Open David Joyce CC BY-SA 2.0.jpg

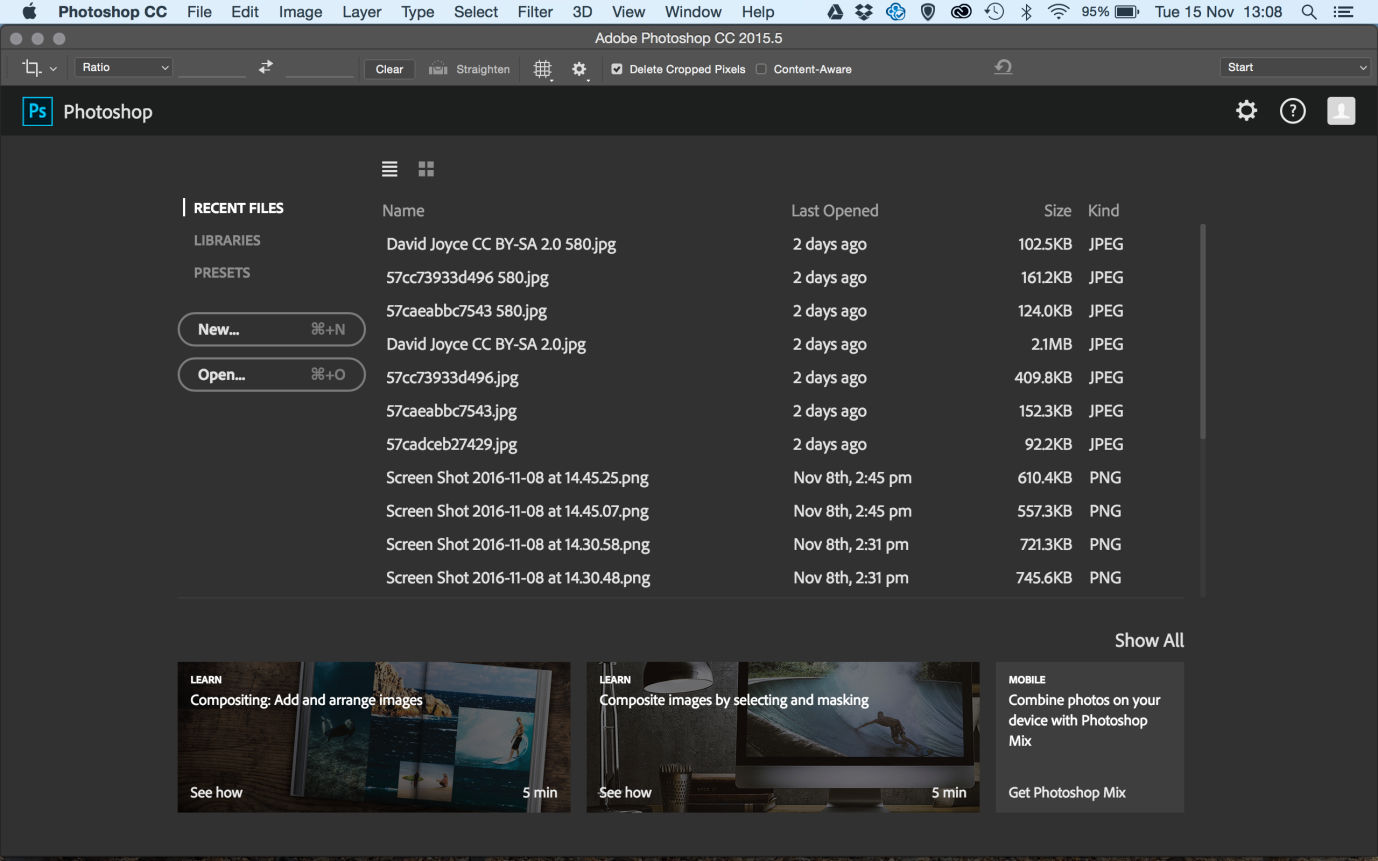486,344
